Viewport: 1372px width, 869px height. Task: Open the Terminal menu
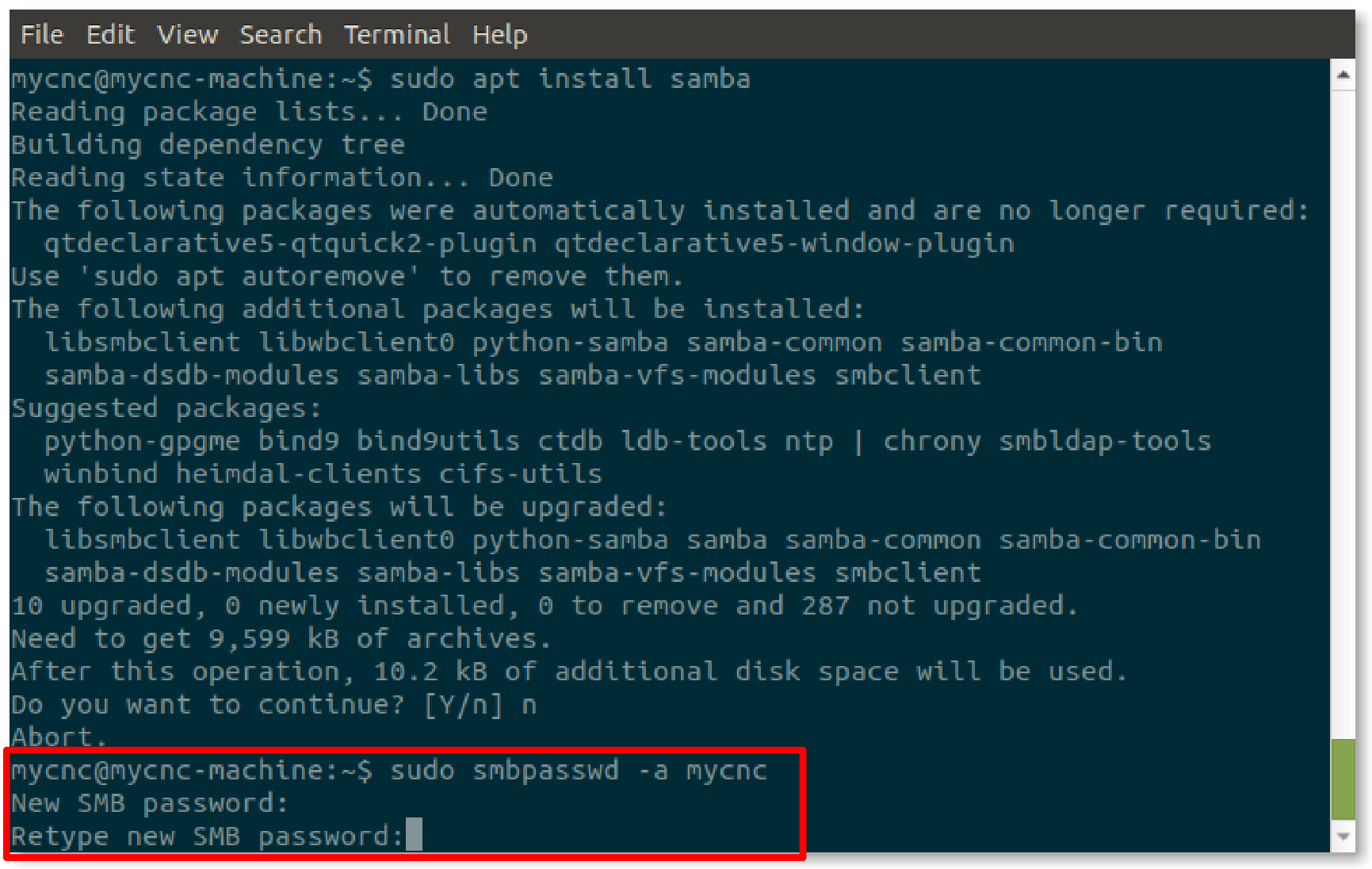(x=396, y=35)
